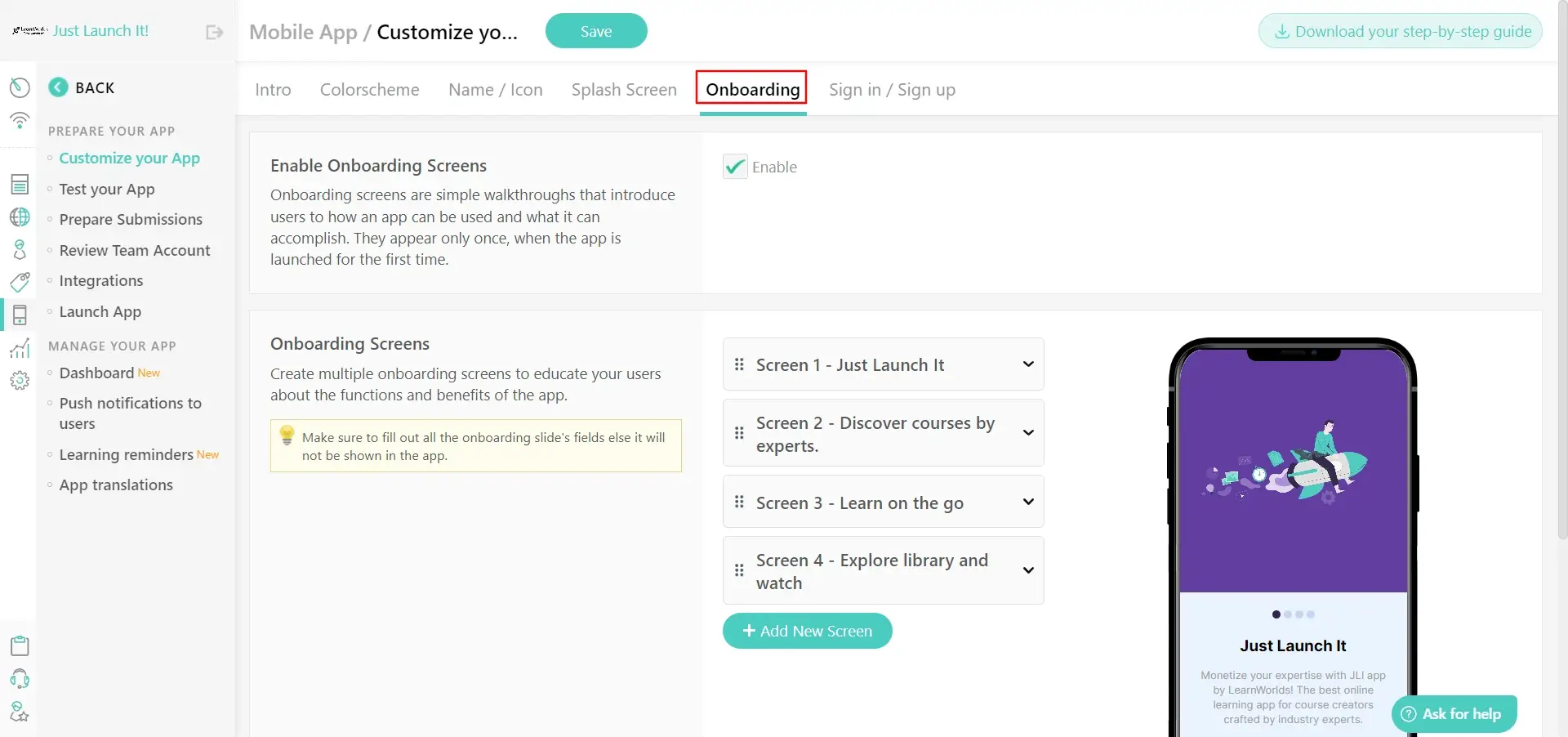Switch to the Intro tab
This screenshot has width=1568, height=737.
click(273, 90)
